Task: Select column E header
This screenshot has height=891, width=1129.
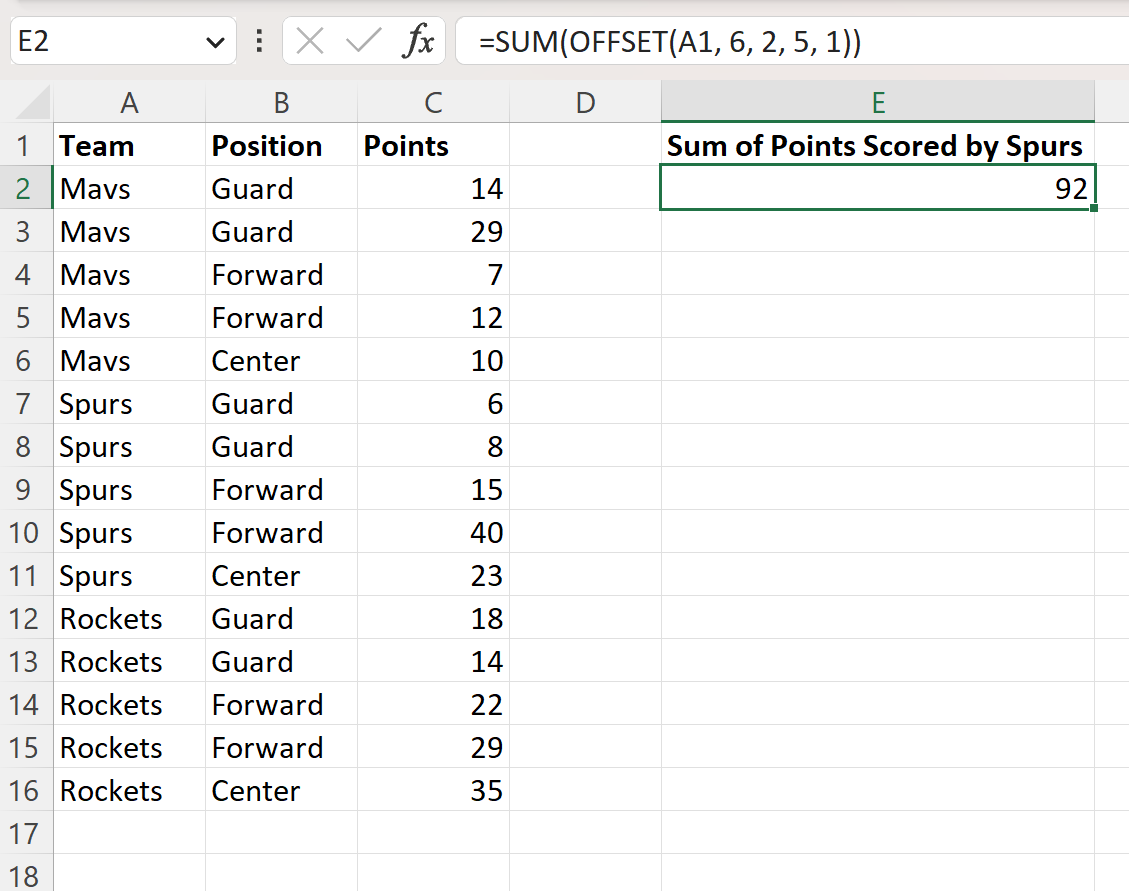Action: pyautogui.click(x=877, y=102)
